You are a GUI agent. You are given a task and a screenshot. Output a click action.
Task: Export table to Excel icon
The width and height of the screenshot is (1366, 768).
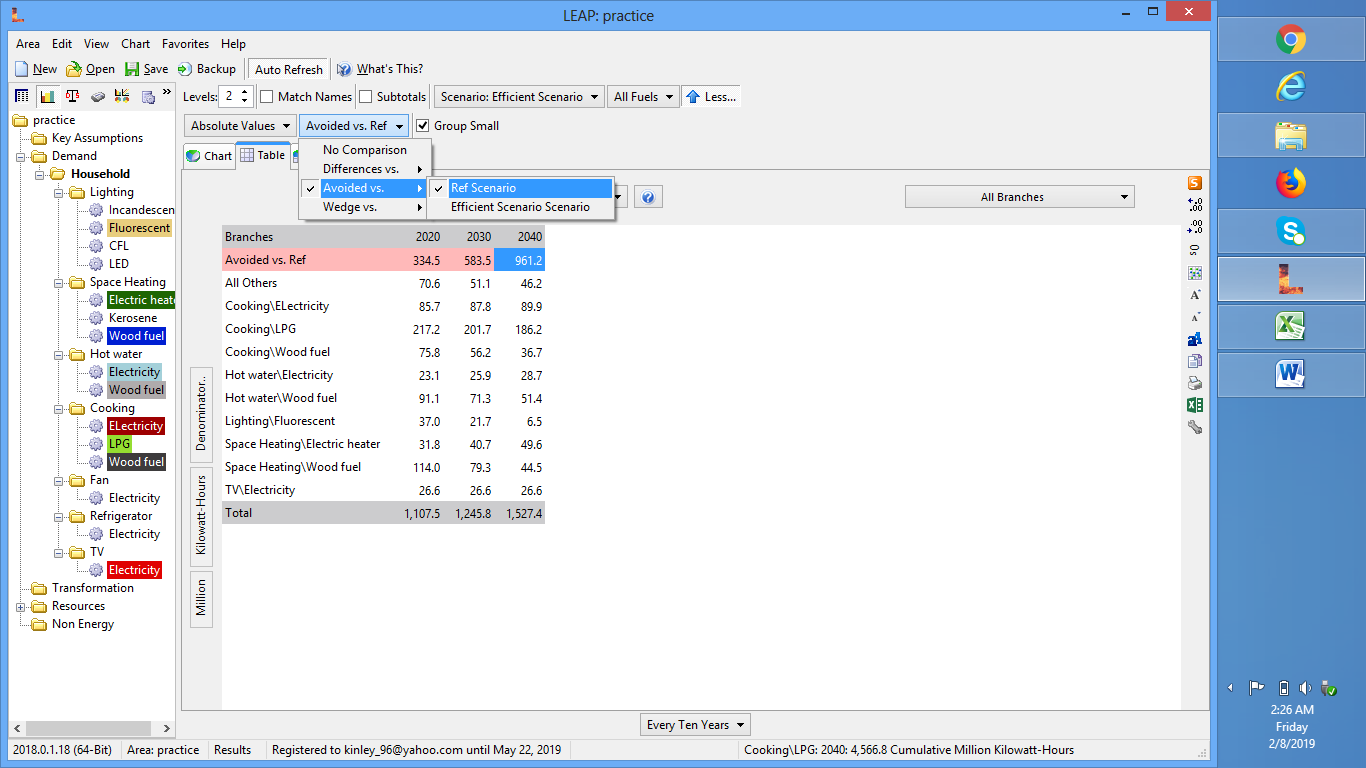coord(1194,405)
